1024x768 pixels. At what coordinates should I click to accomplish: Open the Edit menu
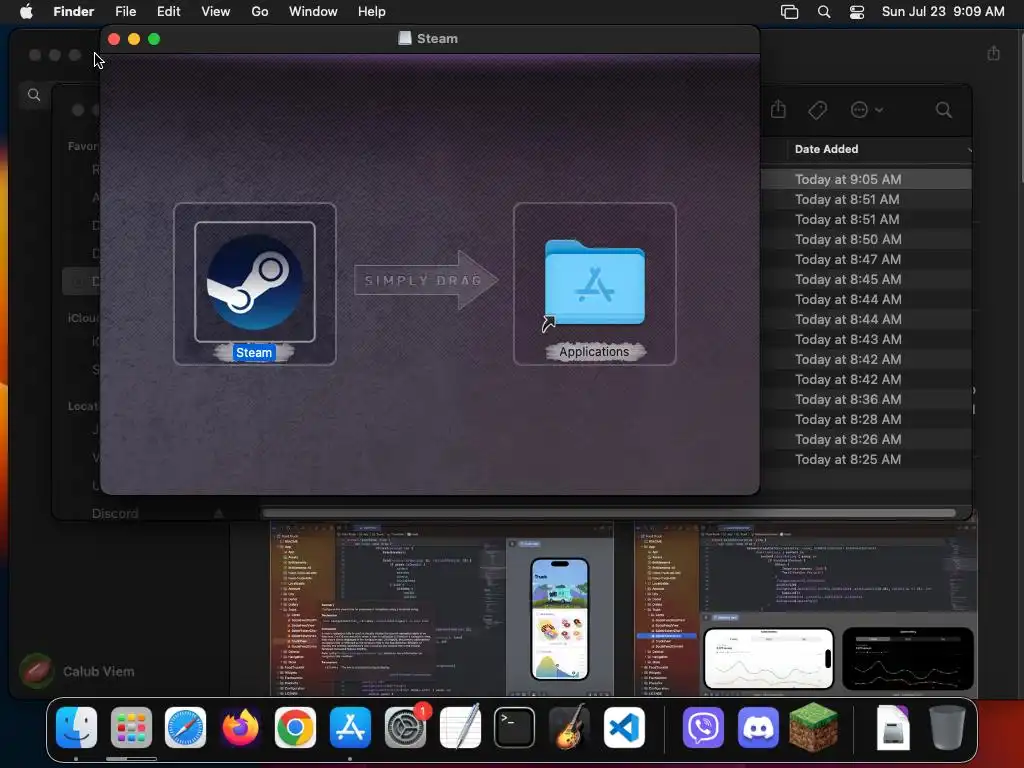click(168, 12)
